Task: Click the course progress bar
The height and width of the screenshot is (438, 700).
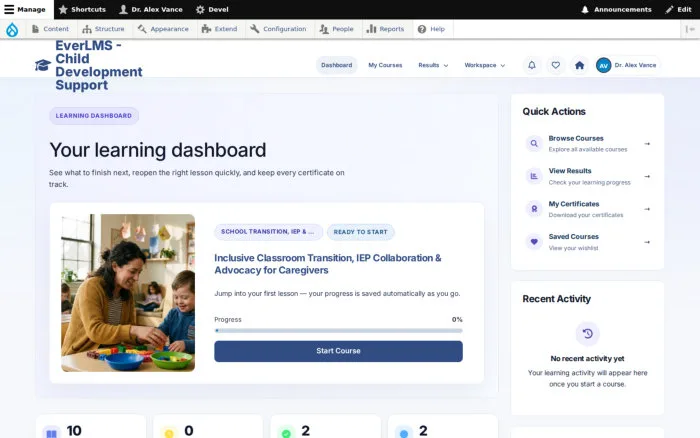Action: [338, 331]
